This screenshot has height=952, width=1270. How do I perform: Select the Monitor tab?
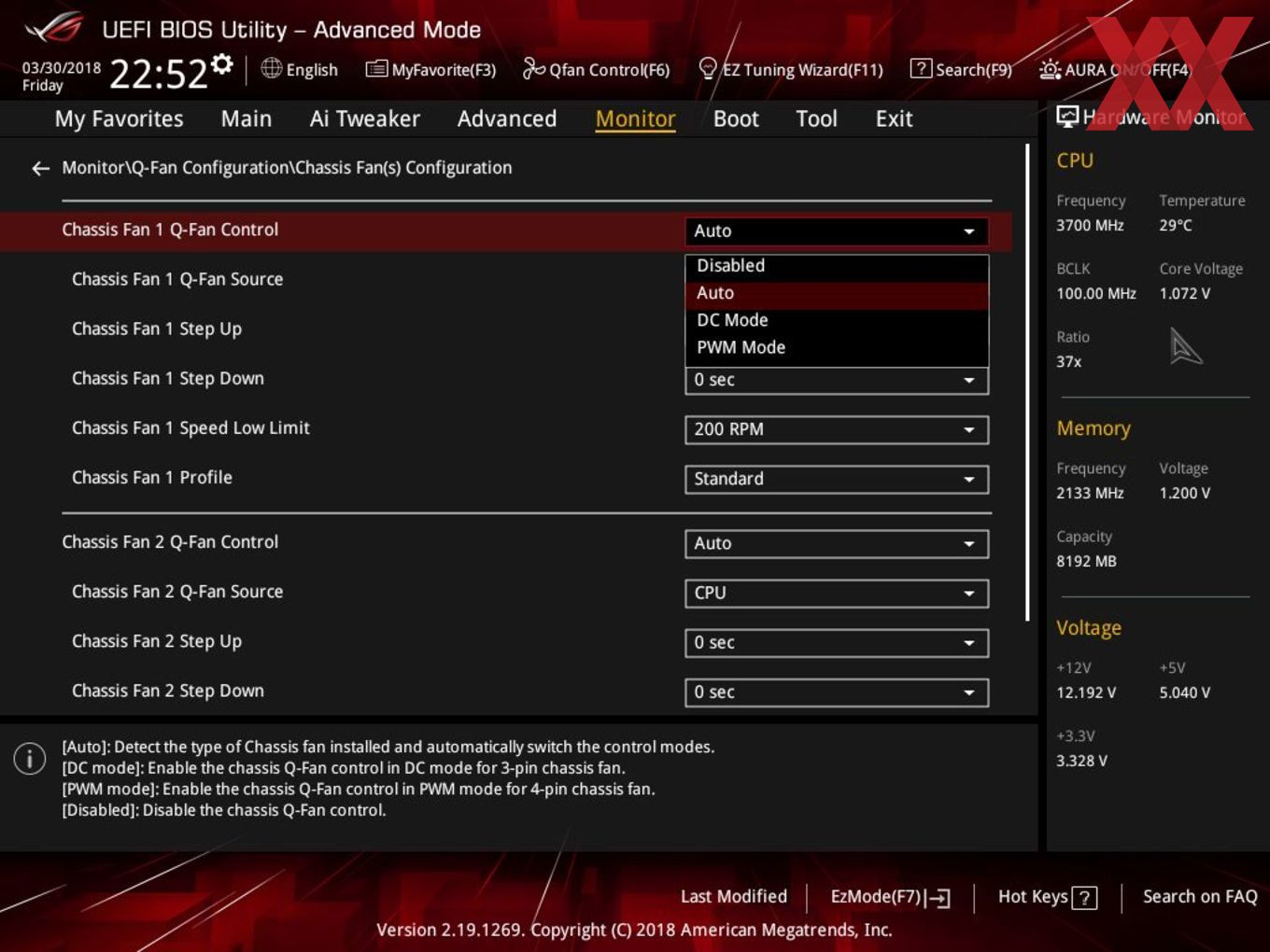tap(635, 119)
